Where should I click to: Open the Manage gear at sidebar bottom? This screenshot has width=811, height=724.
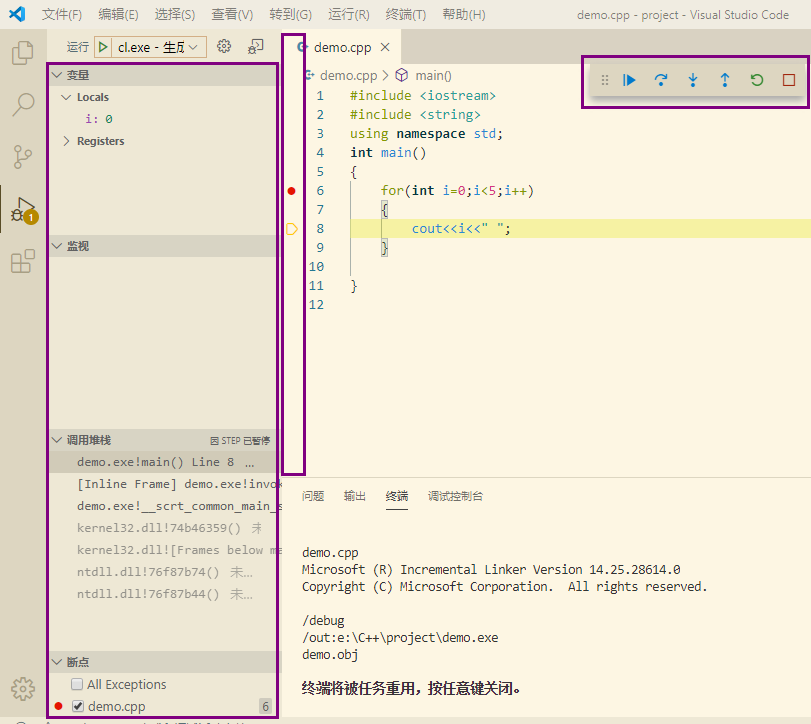(23, 689)
